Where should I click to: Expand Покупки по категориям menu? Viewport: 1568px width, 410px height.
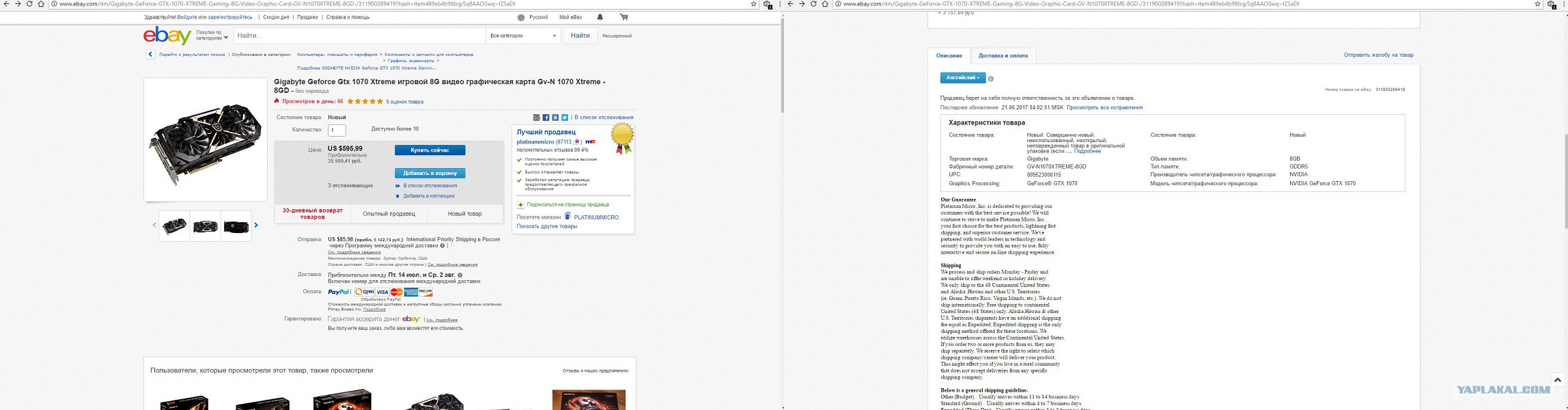click(212, 36)
